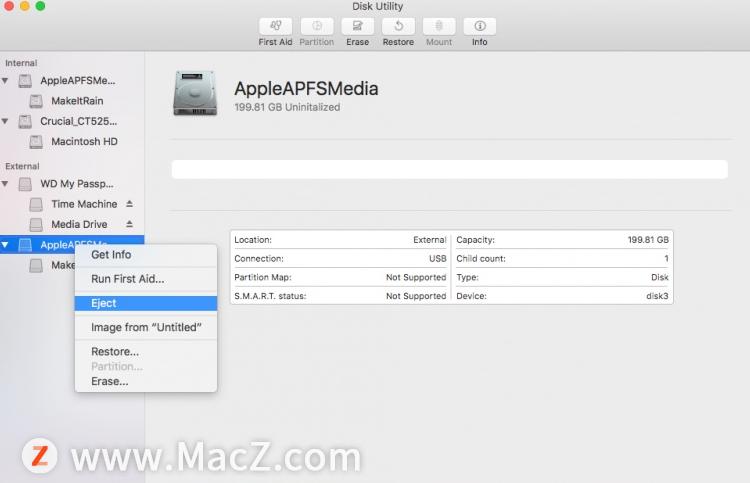Click the dimmed Mount toolbar icon
This screenshot has width=750, height=483.
(x=439, y=26)
